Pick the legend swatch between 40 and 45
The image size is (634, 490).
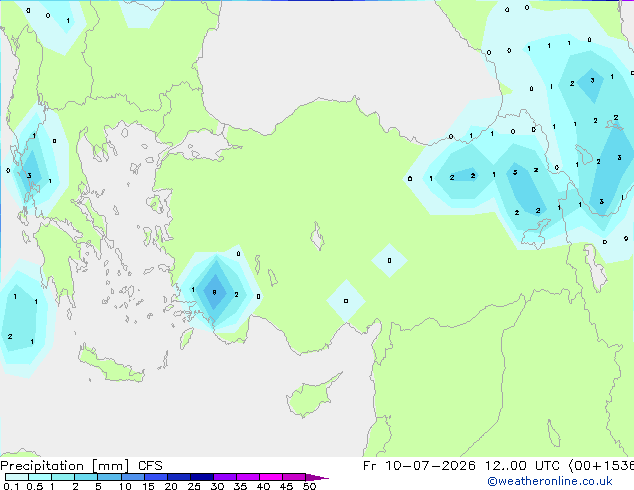coord(271,477)
